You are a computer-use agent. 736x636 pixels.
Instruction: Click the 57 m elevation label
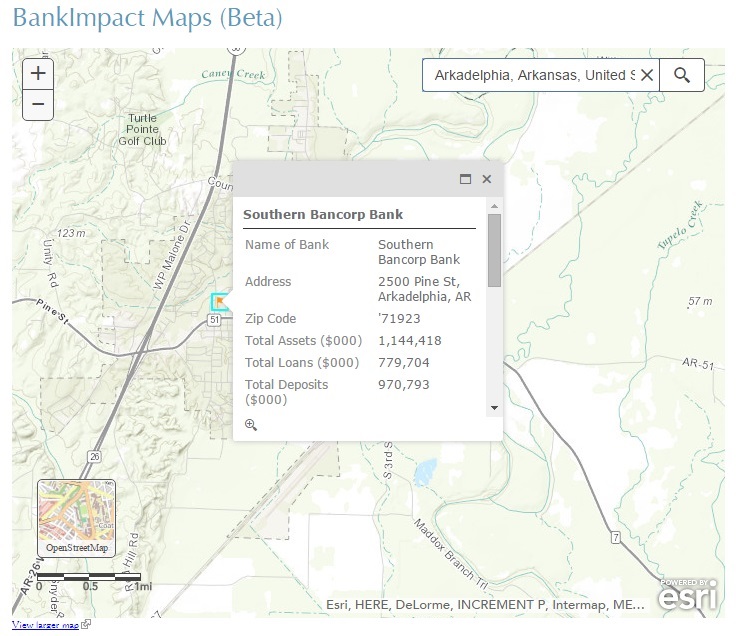(700, 301)
